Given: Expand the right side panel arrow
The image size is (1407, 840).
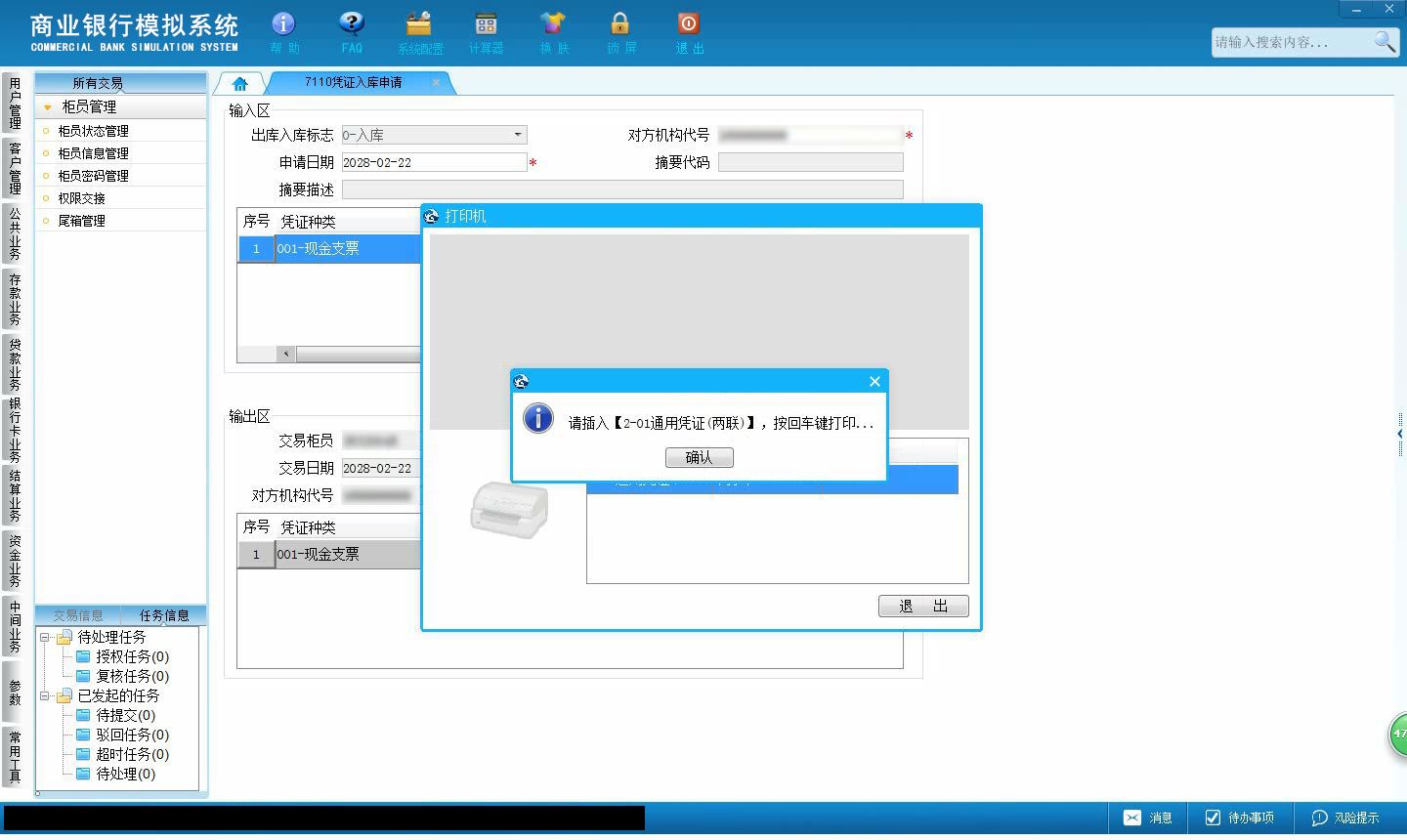Looking at the screenshot, I should point(1400,434).
